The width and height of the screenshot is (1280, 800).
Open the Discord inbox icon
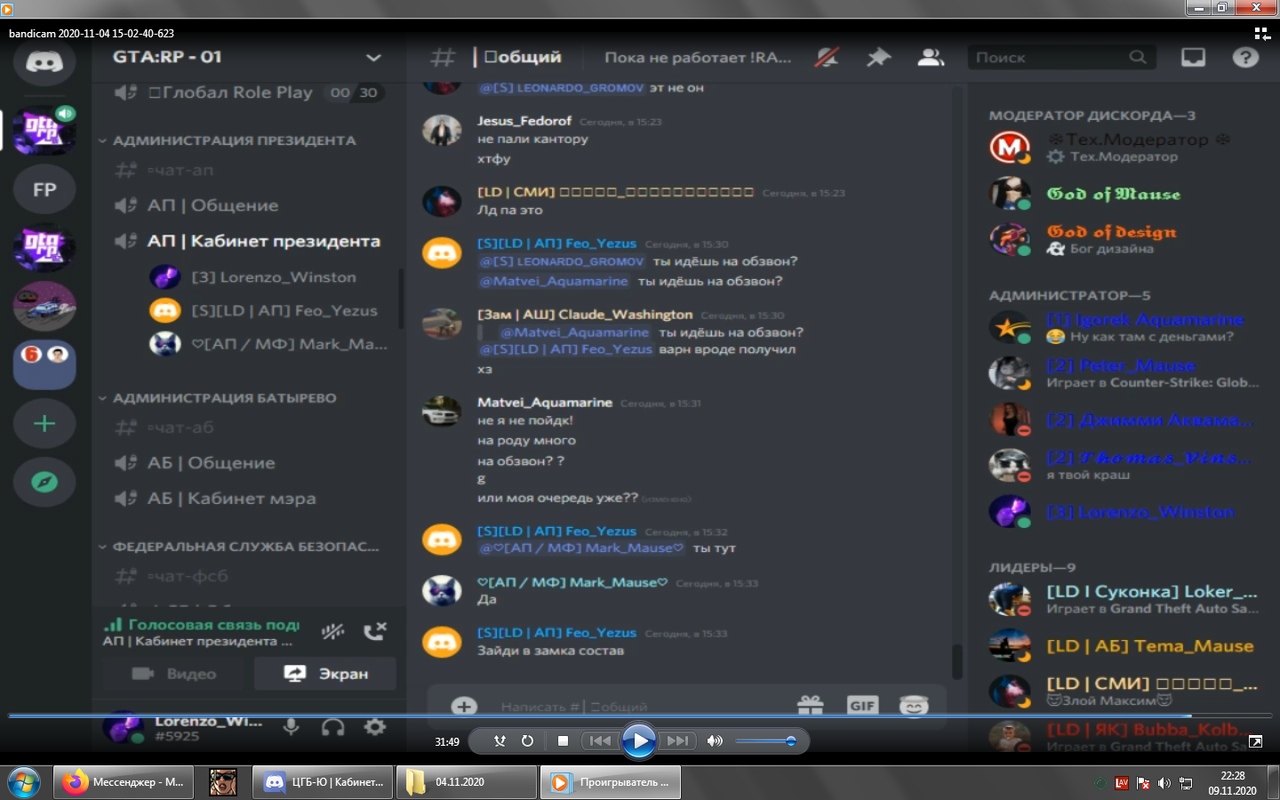1193,58
